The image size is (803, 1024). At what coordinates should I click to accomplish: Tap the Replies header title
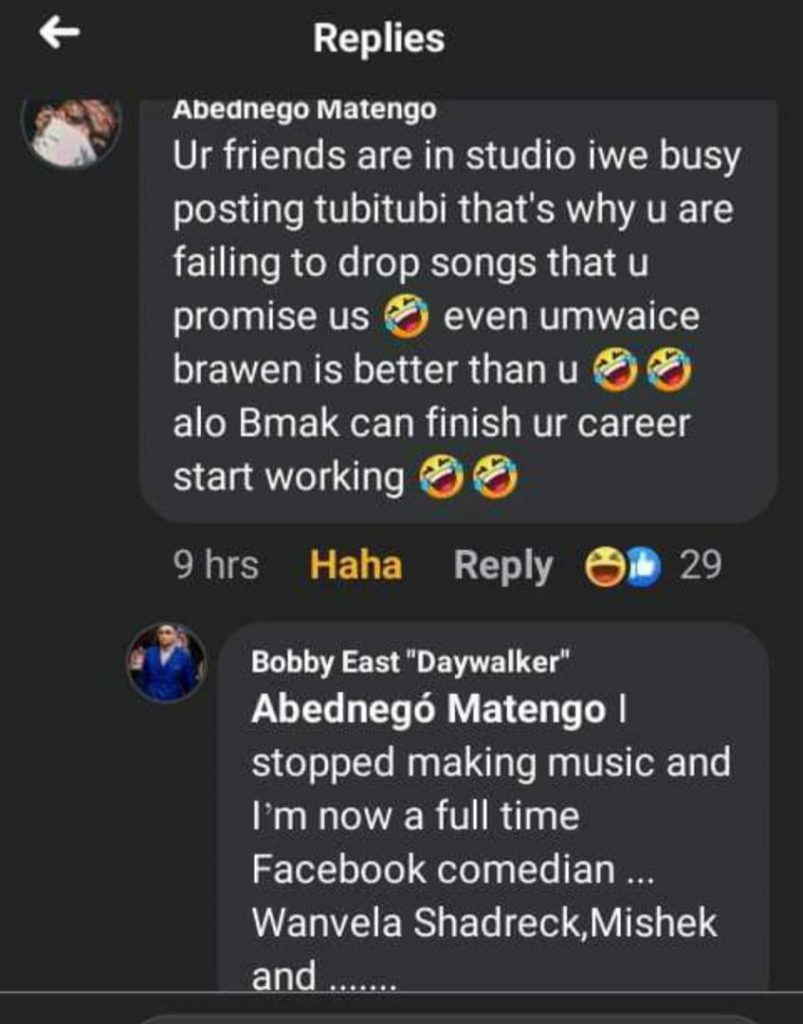(x=378, y=38)
